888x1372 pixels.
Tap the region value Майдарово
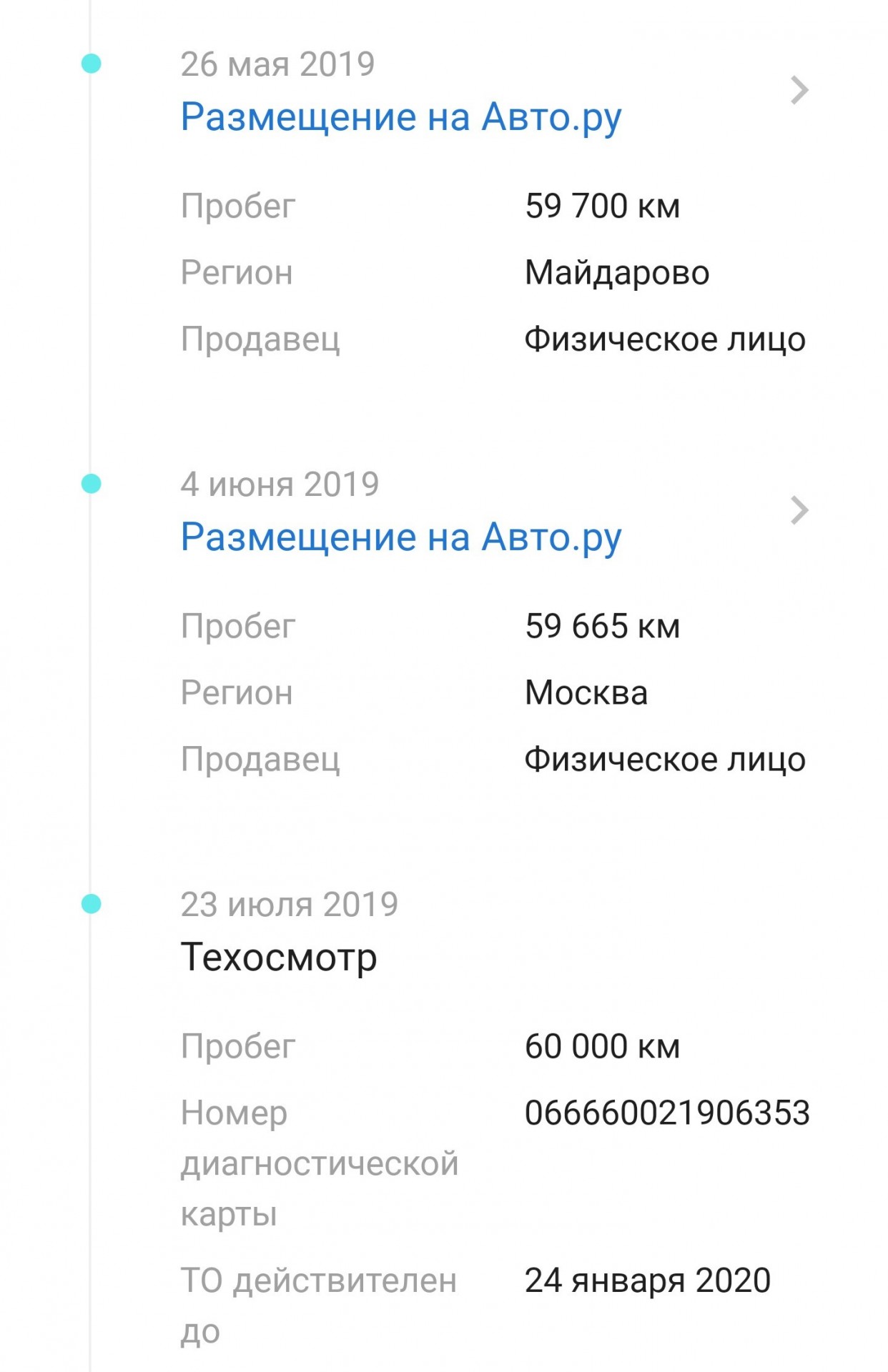617,273
